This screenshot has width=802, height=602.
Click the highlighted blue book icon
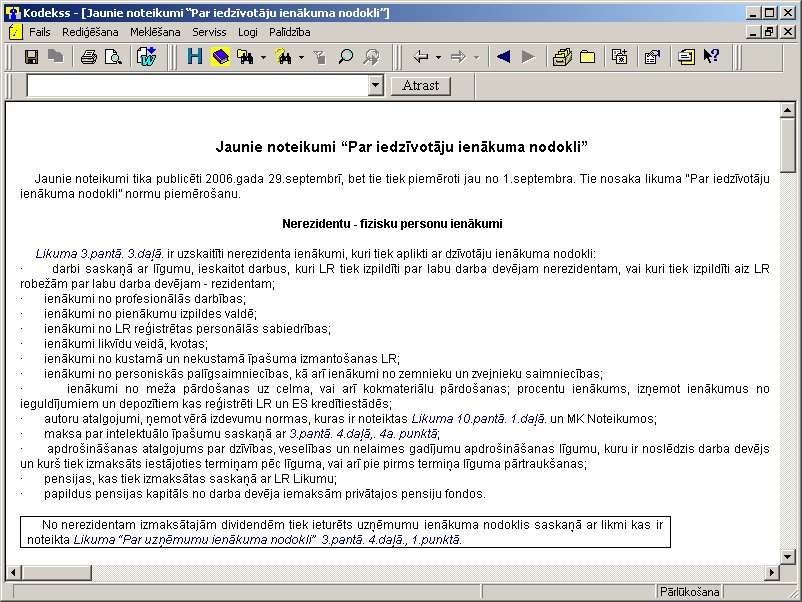click(x=220, y=56)
